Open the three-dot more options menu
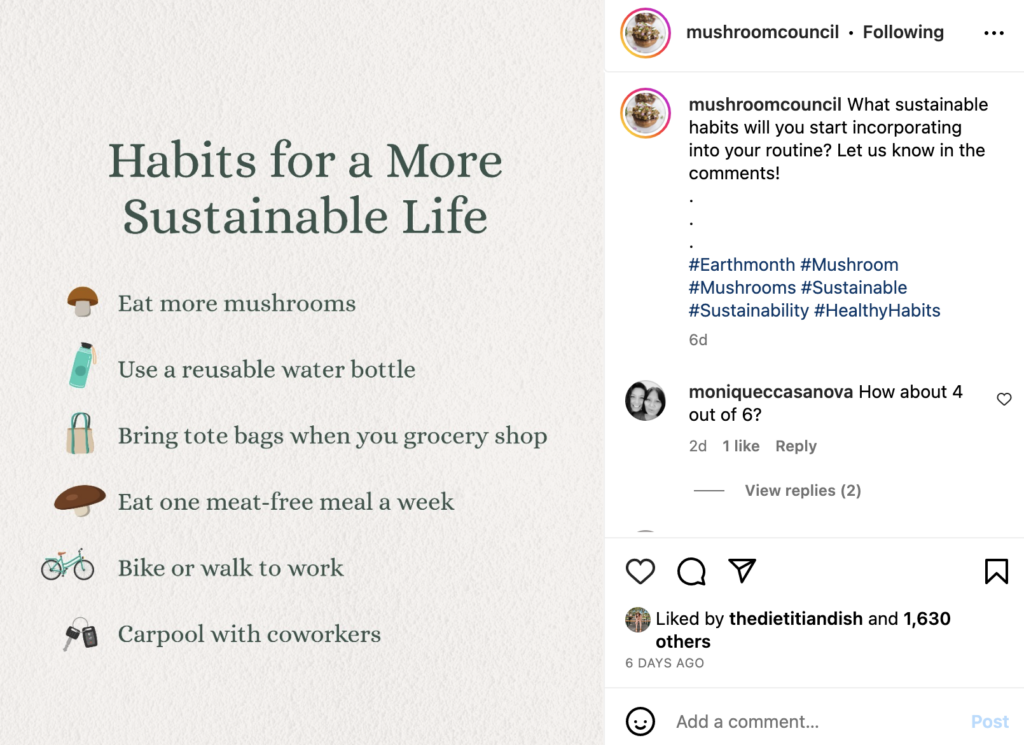 tap(993, 33)
